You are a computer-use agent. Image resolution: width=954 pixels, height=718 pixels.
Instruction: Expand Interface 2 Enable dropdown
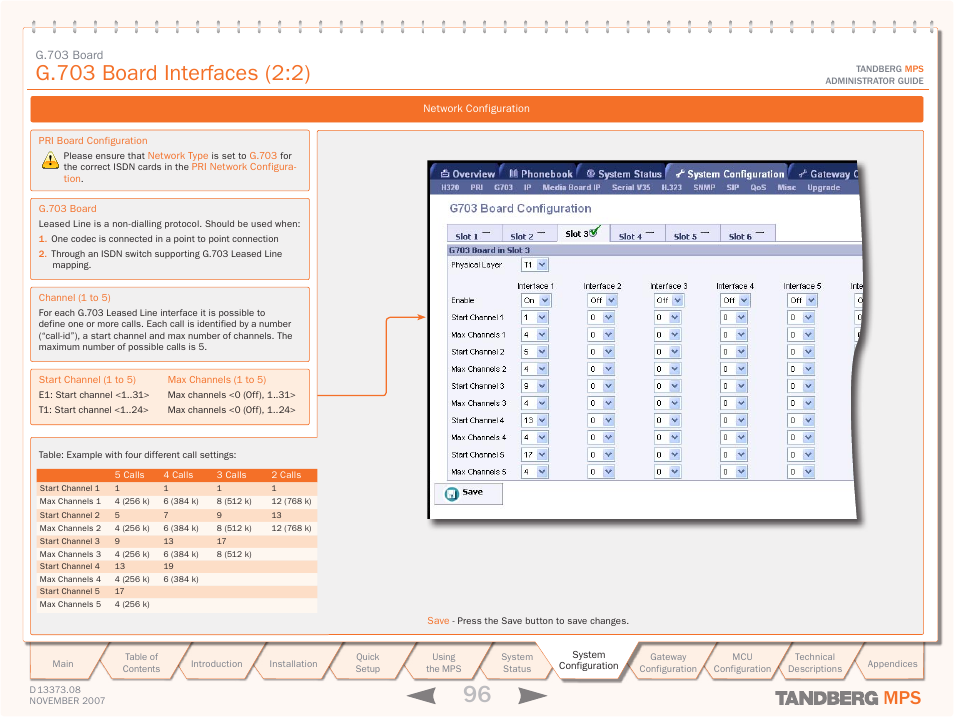(609, 300)
